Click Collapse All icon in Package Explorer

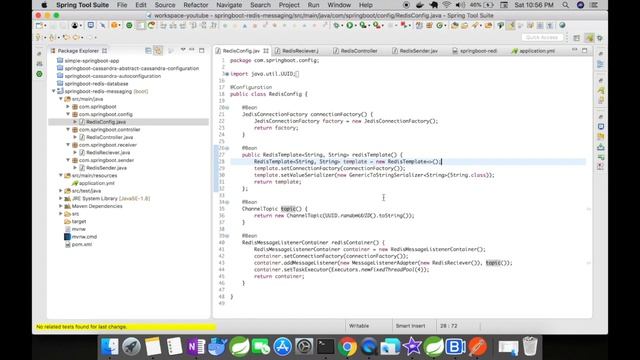click(148, 51)
